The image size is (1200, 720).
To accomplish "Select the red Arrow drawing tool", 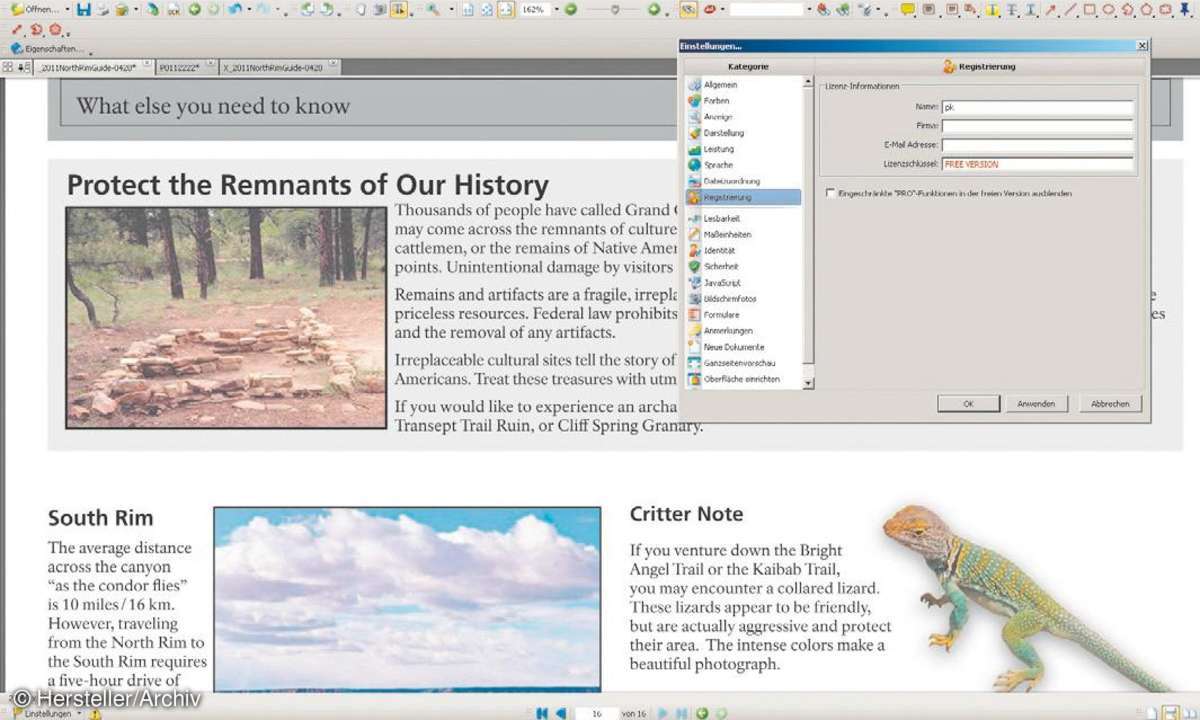I will pos(1051,9).
